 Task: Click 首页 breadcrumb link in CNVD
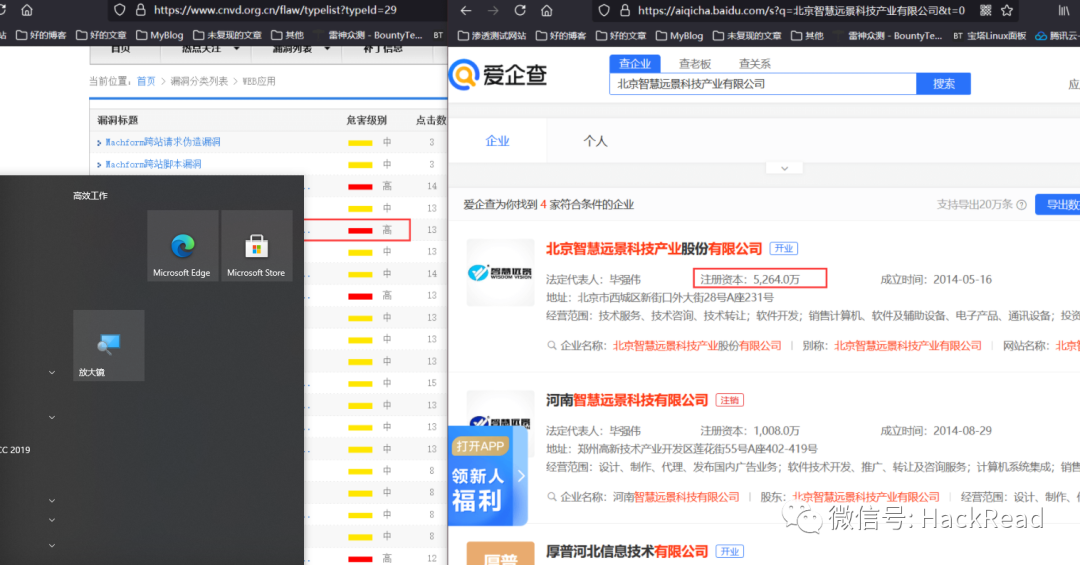coord(146,81)
